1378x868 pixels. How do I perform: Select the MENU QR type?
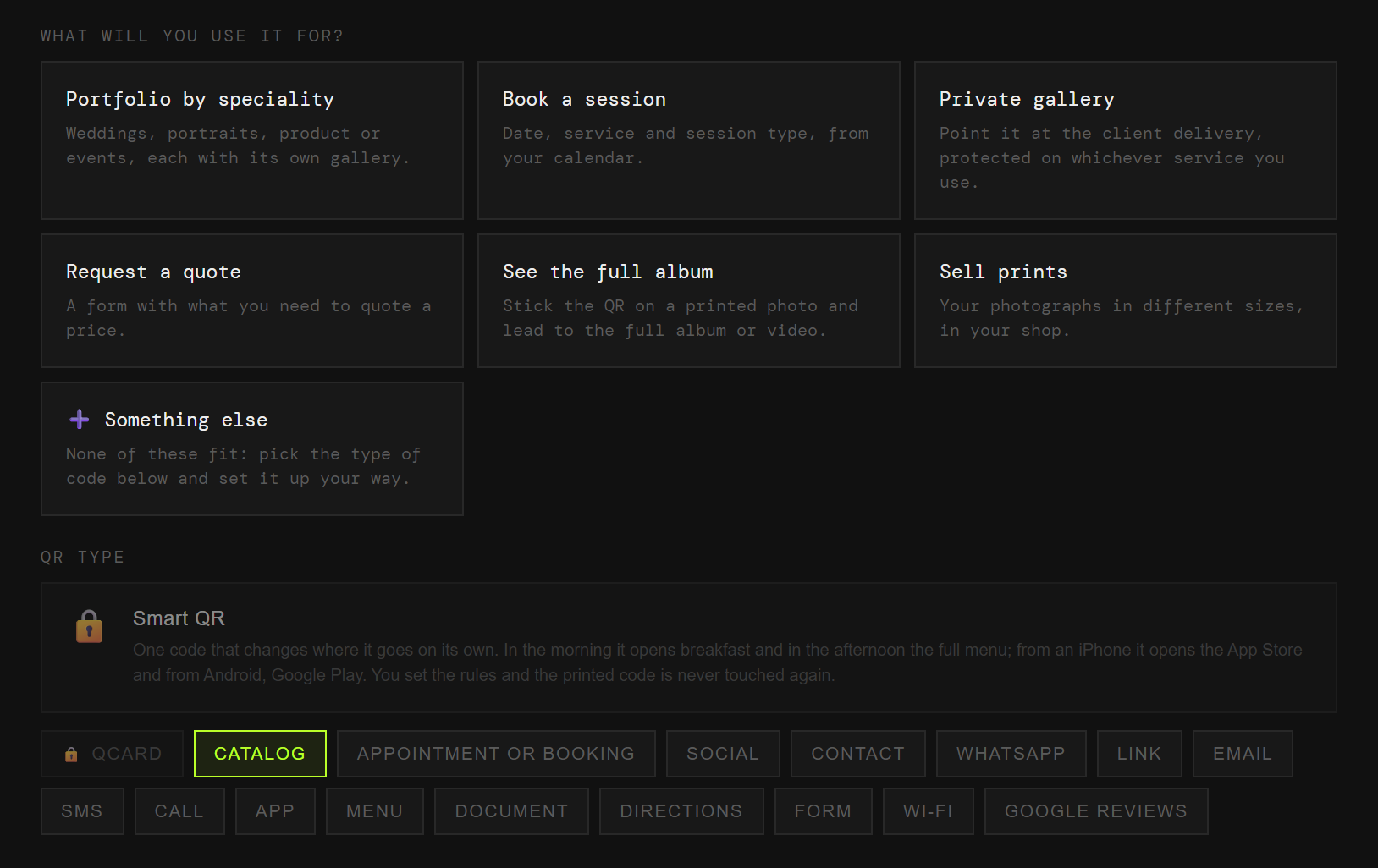375,811
